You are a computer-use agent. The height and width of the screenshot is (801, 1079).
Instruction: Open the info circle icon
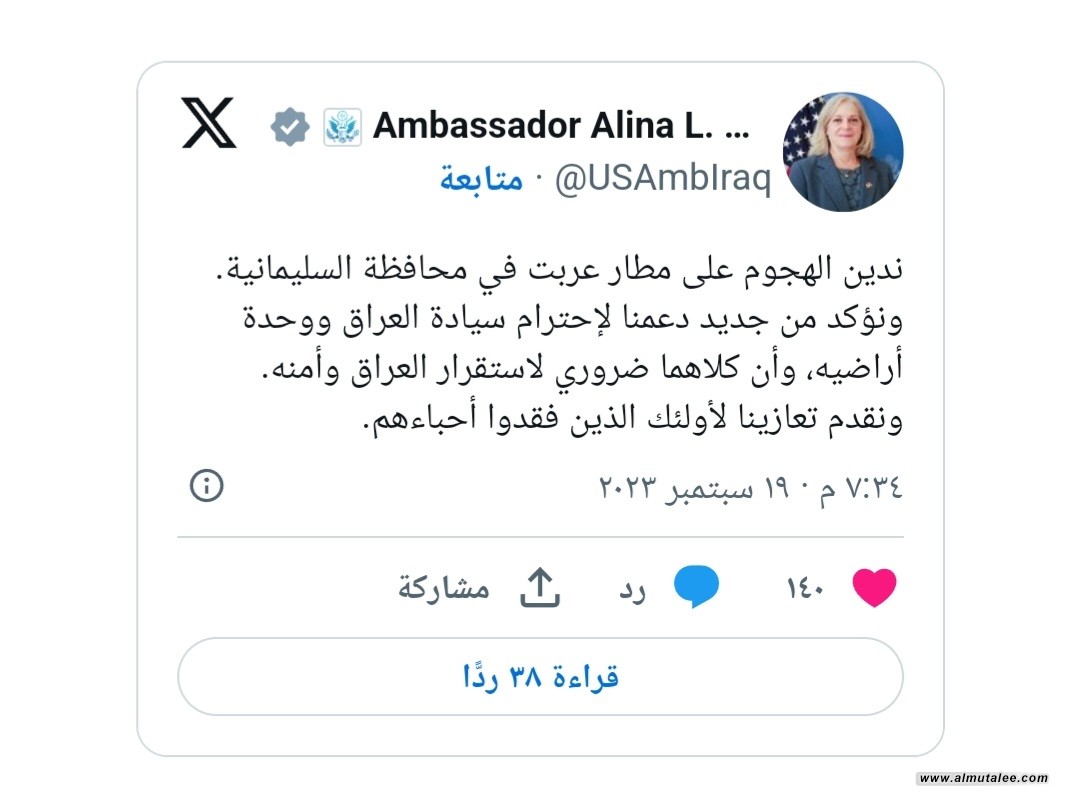pos(206,485)
